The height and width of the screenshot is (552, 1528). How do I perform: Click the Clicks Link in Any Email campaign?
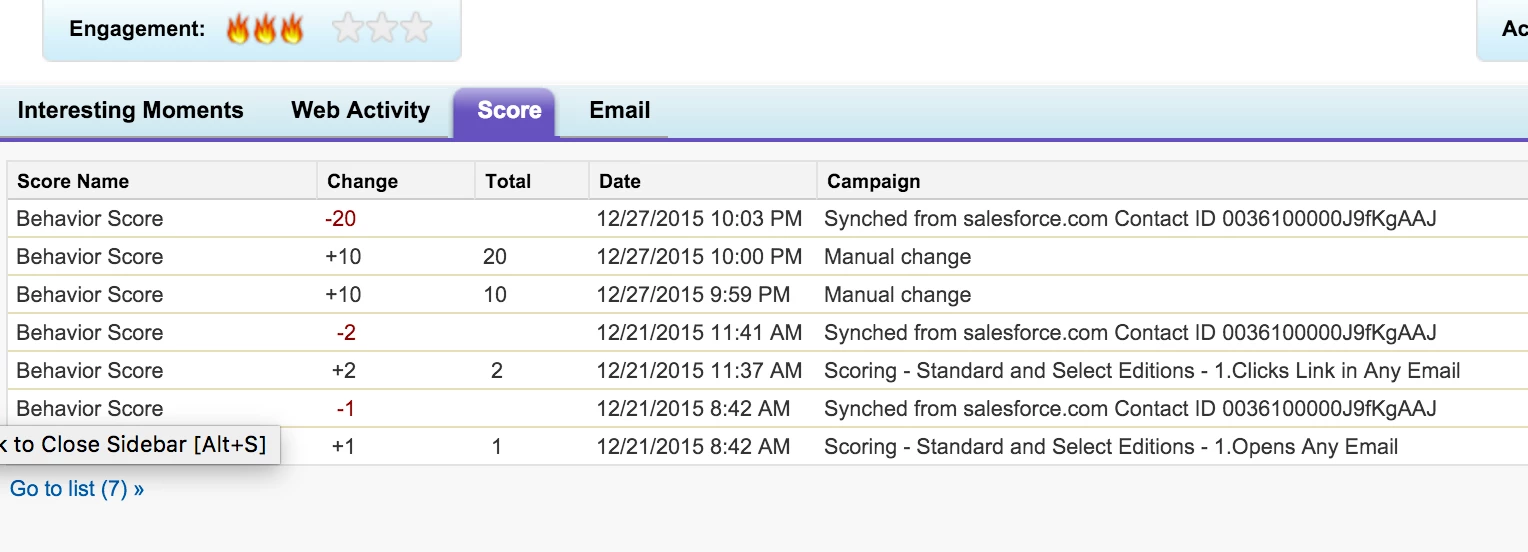[x=1142, y=371]
